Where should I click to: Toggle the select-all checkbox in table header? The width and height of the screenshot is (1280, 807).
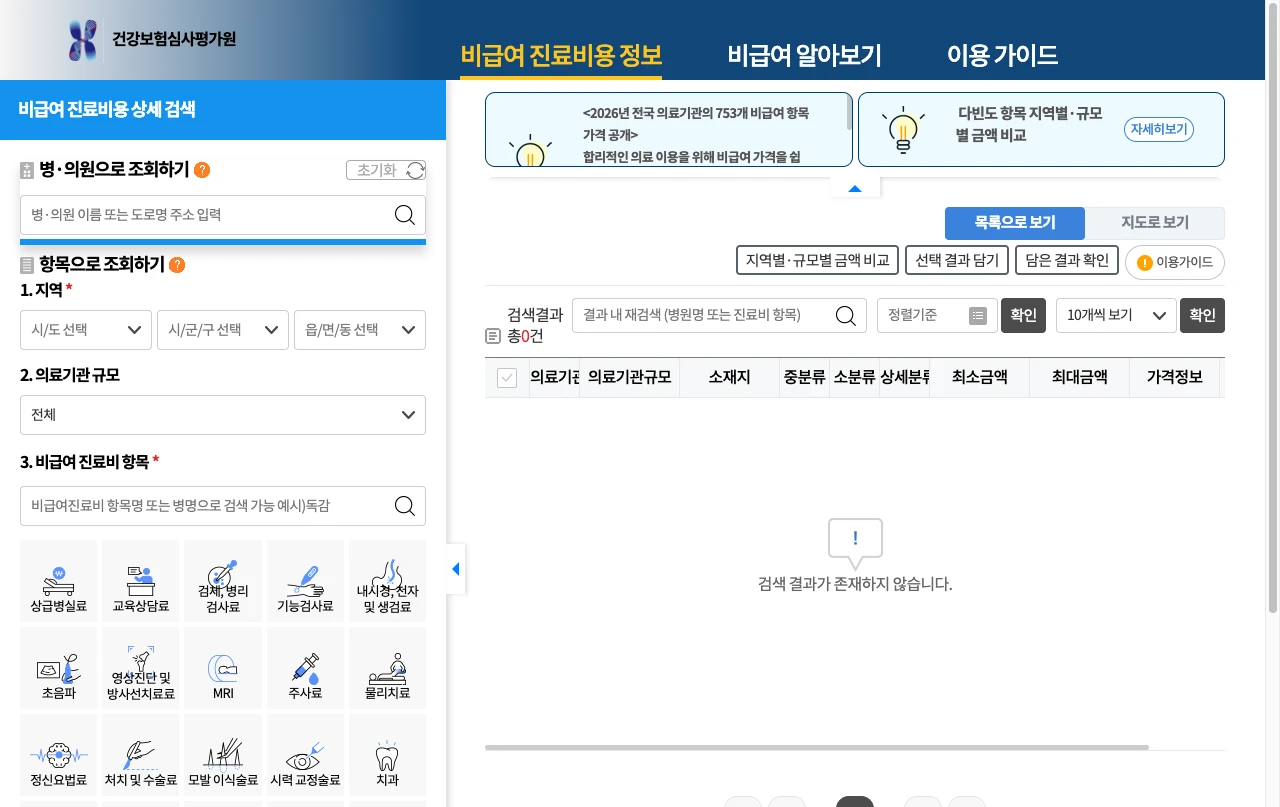click(507, 378)
